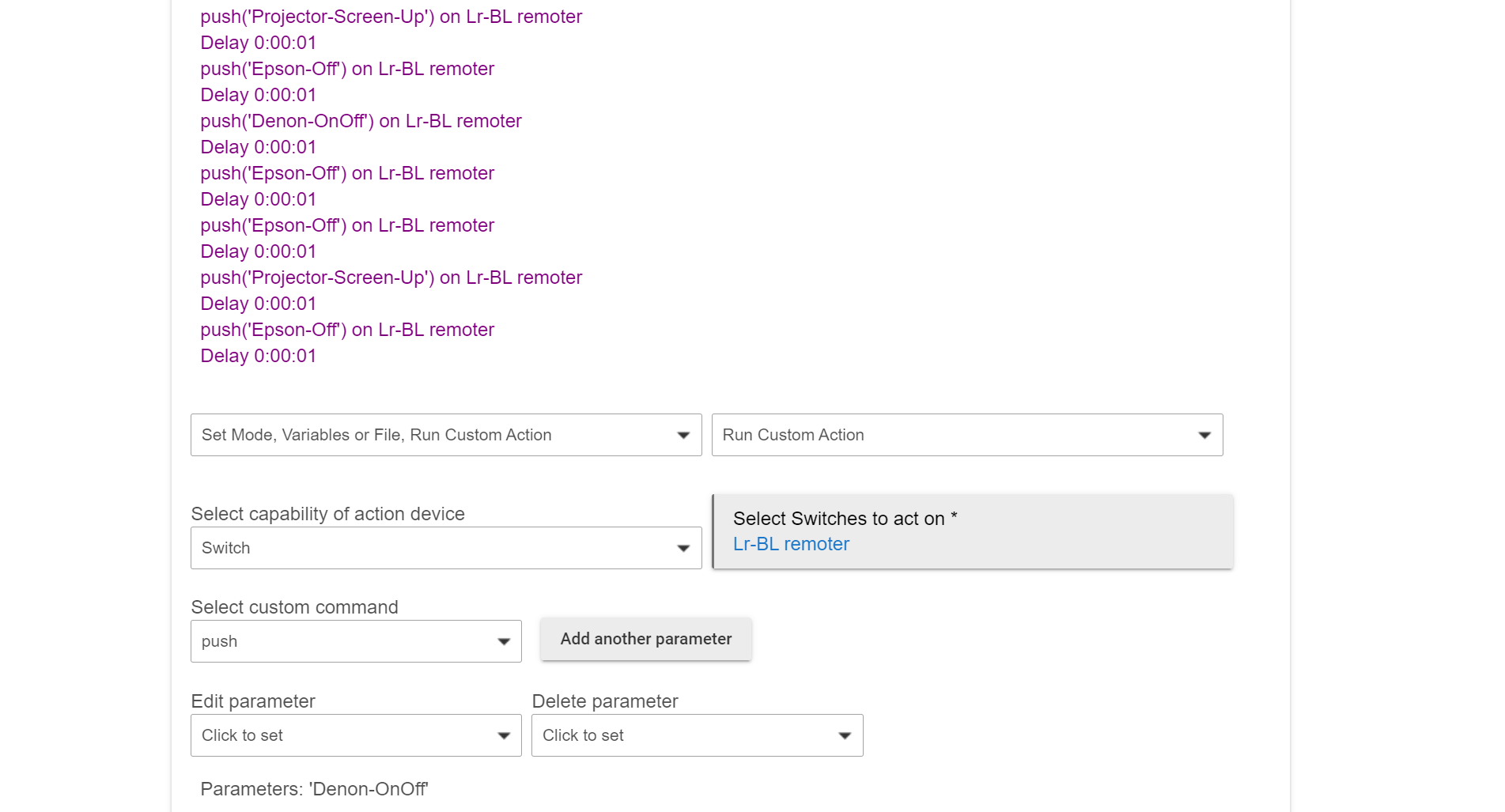Click the last 'Delay 0:00:01' line
The height and width of the screenshot is (812, 1505).
(258, 356)
